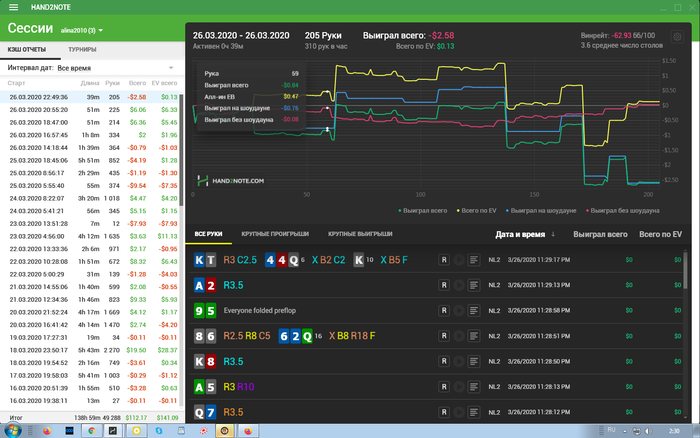This screenshot has width=700, height=438.
Task: Click the hands list vertical scrollbar thumb
Action: [x=686, y=271]
